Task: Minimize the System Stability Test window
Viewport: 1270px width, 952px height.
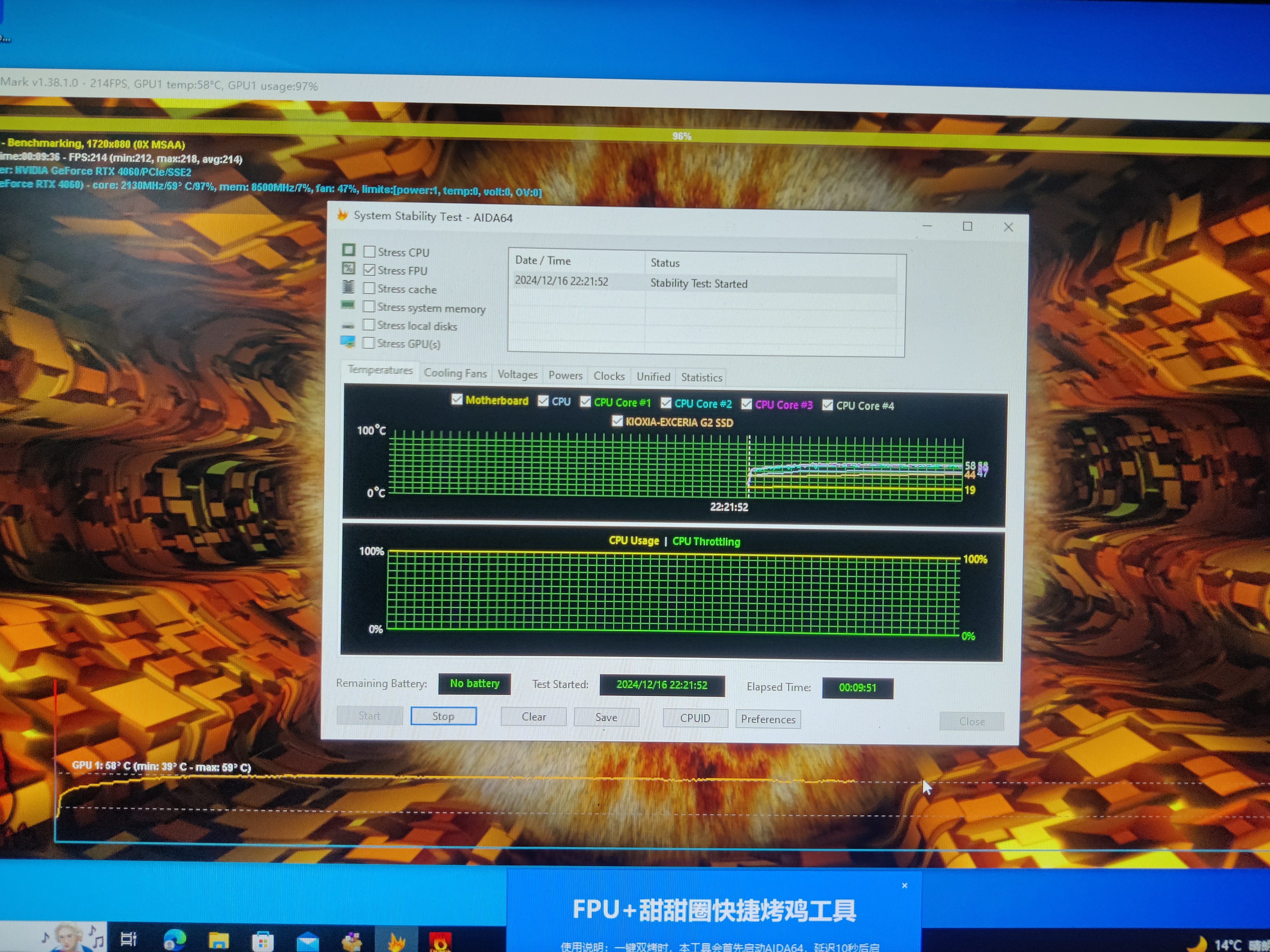Action: [927, 226]
